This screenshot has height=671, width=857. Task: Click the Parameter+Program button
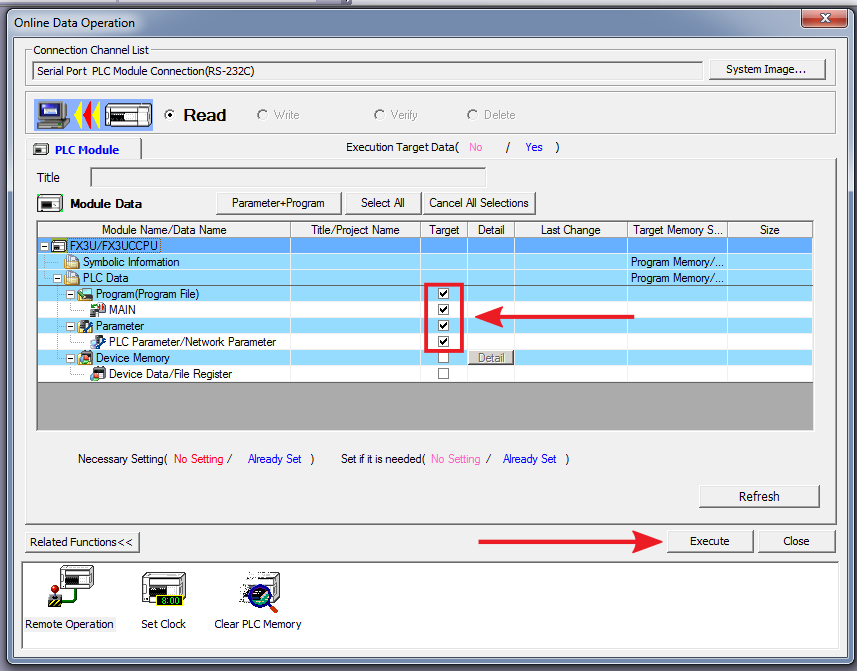coord(278,203)
